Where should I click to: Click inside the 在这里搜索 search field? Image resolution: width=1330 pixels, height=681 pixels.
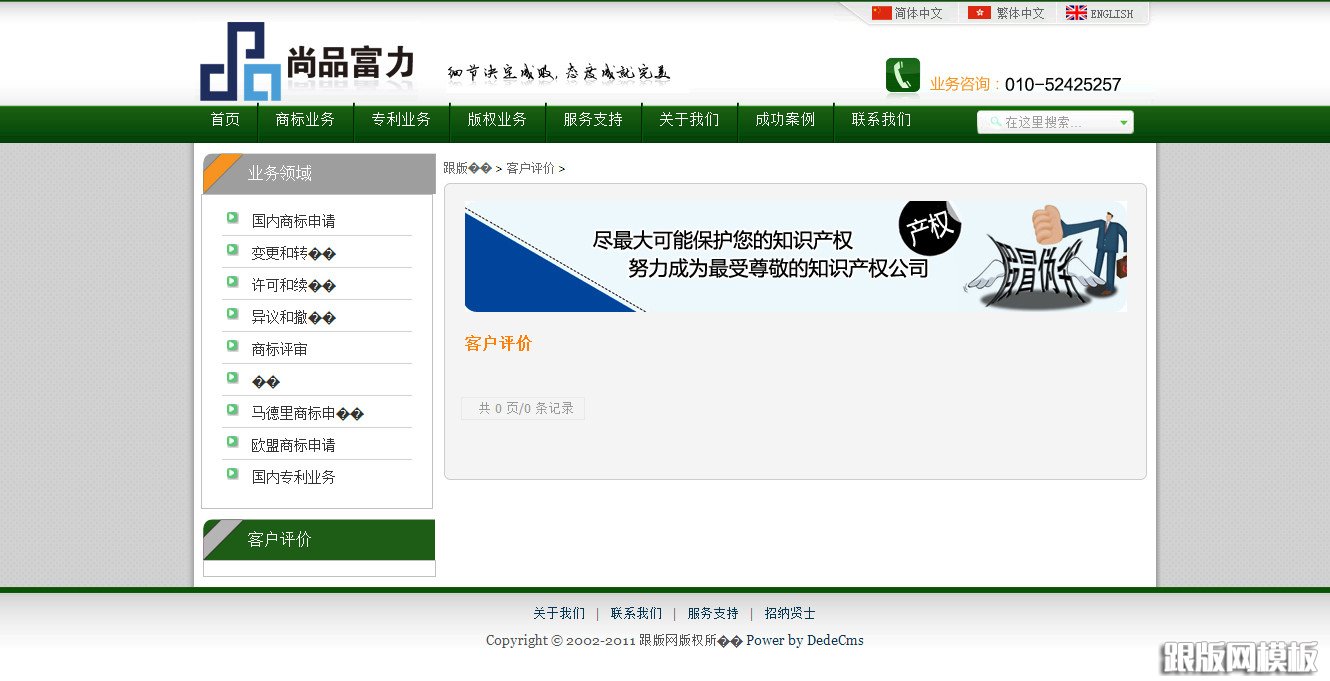point(1050,121)
